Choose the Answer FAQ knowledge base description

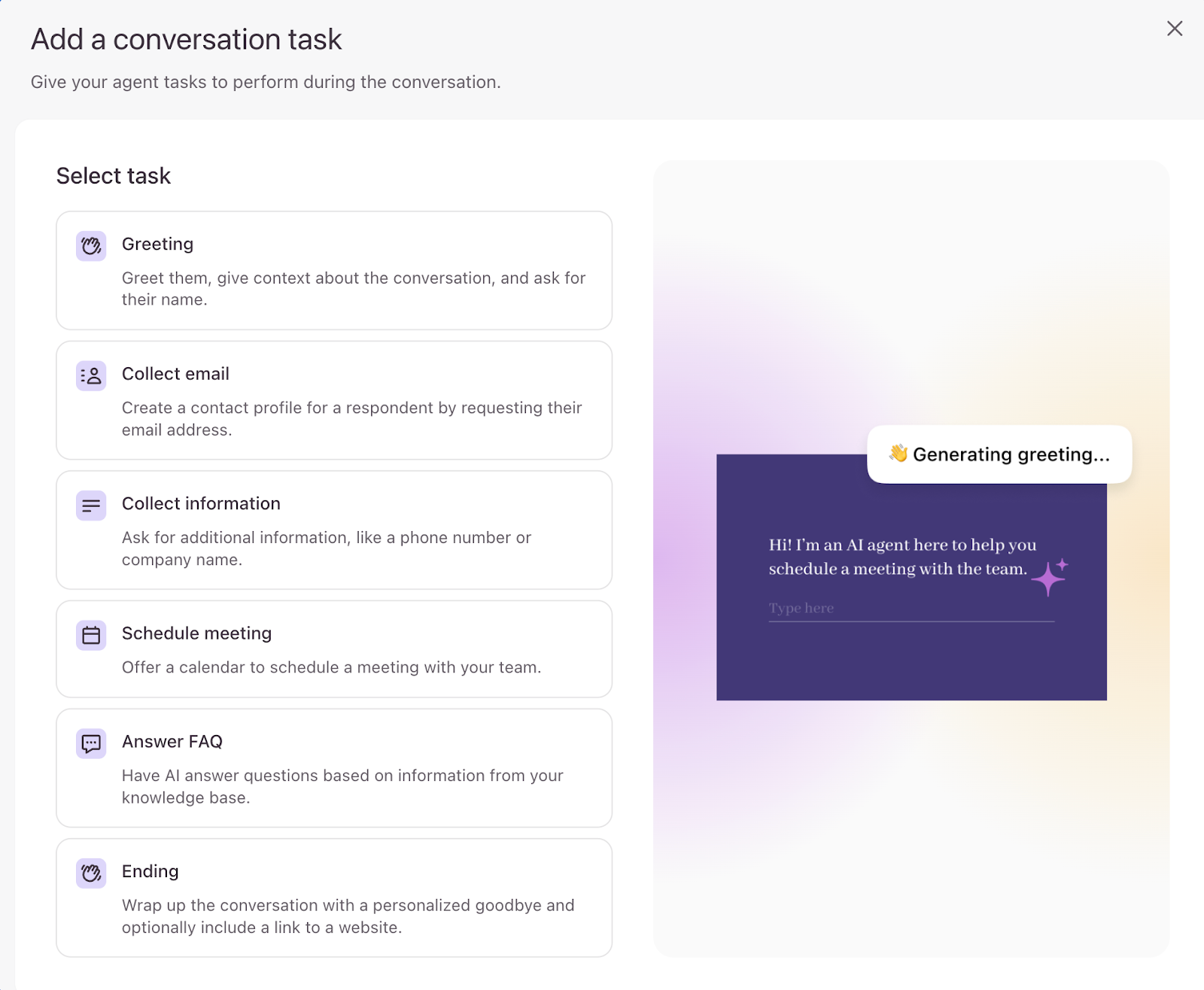coord(342,786)
